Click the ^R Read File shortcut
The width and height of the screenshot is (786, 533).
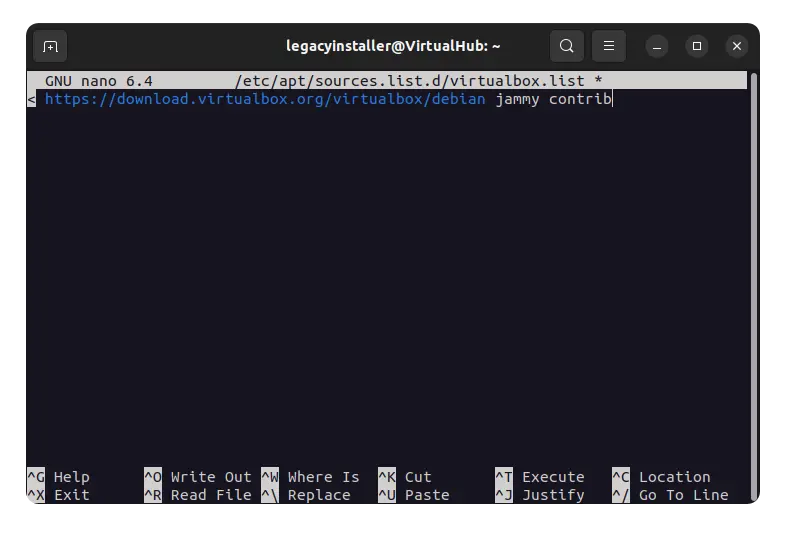pyautogui.click(x=198, y=495)
